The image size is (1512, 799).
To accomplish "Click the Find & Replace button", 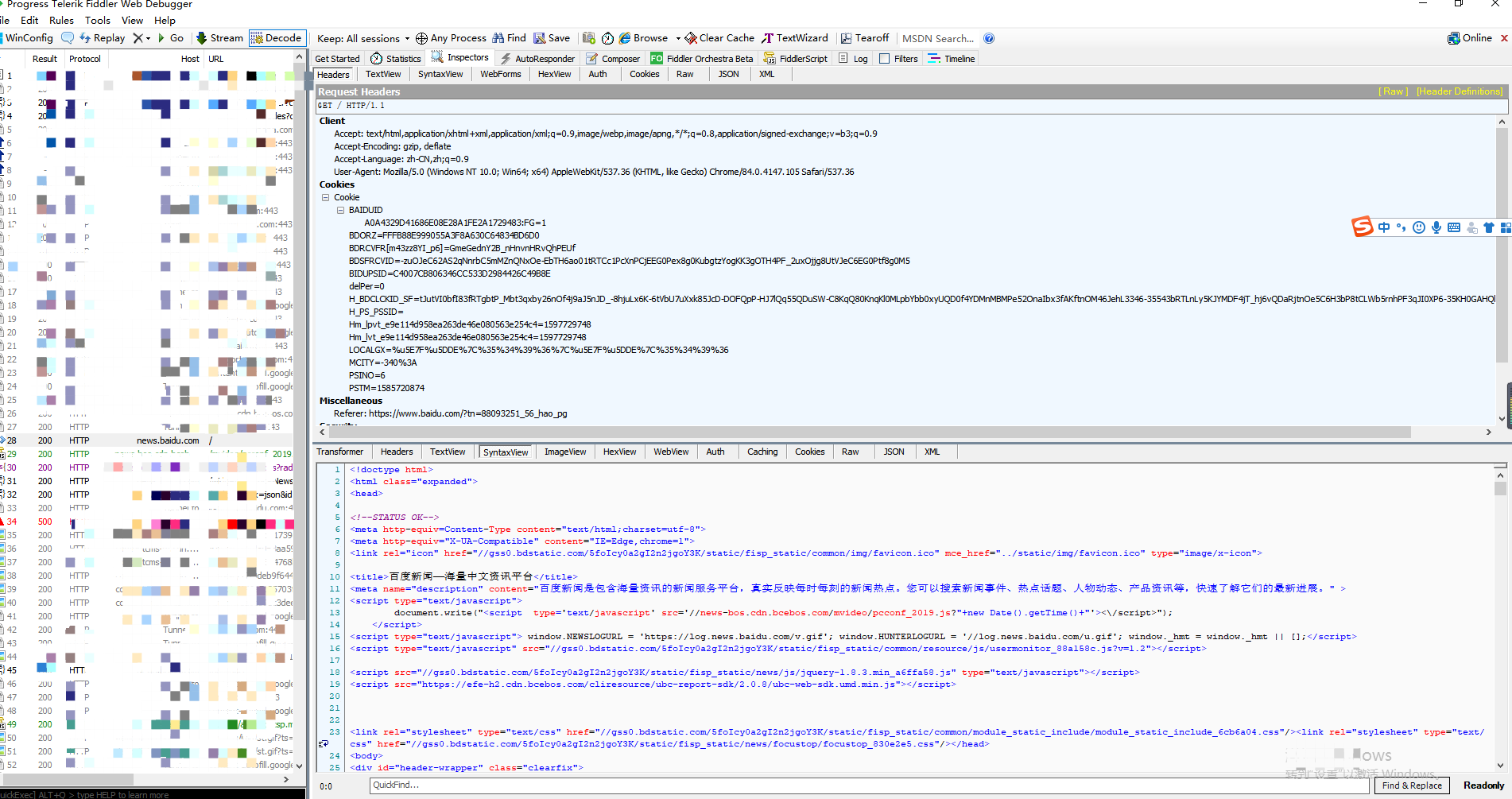I will (x=1412, y=785).
